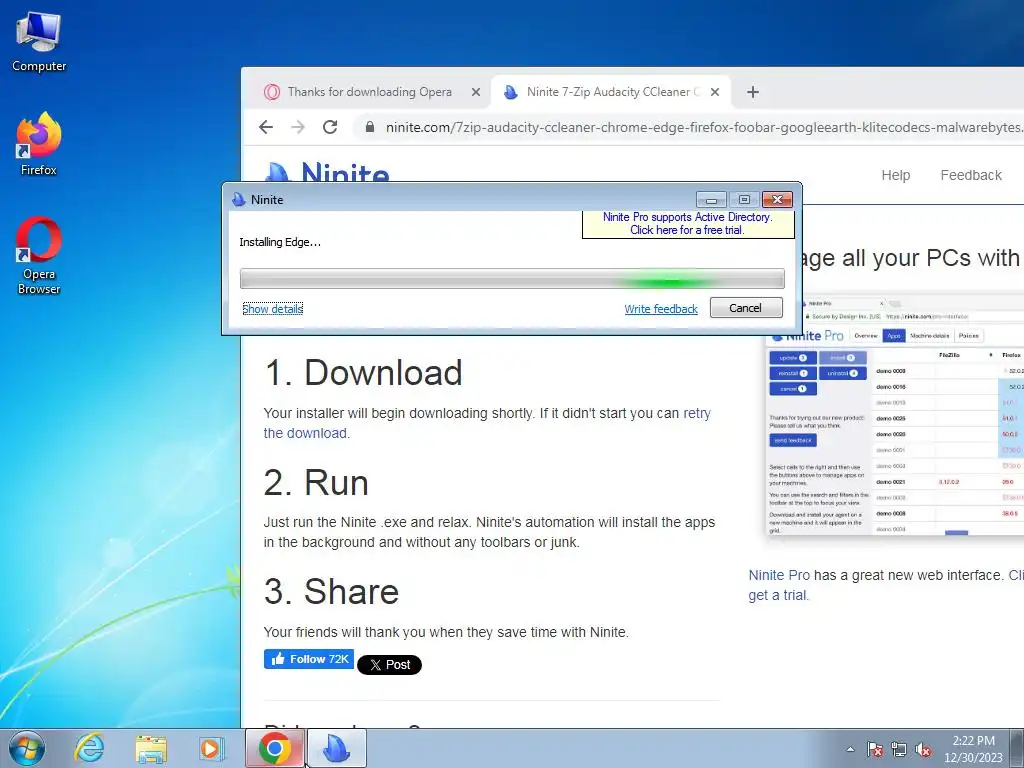Open the Action Center flag icon
The height and width of the screenshot is (768, 1024).
click(875, 749)
